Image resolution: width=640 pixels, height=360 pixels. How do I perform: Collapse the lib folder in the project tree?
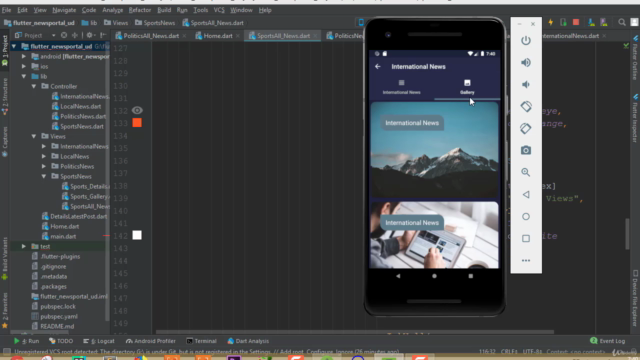[x=24, y=76]
